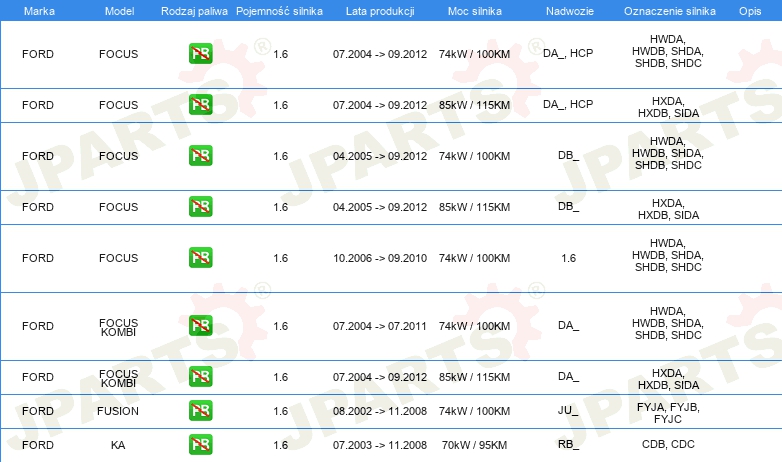
Task: Click the FYJA, FYJB, FYJC engine codes
Action: point(668,413)
